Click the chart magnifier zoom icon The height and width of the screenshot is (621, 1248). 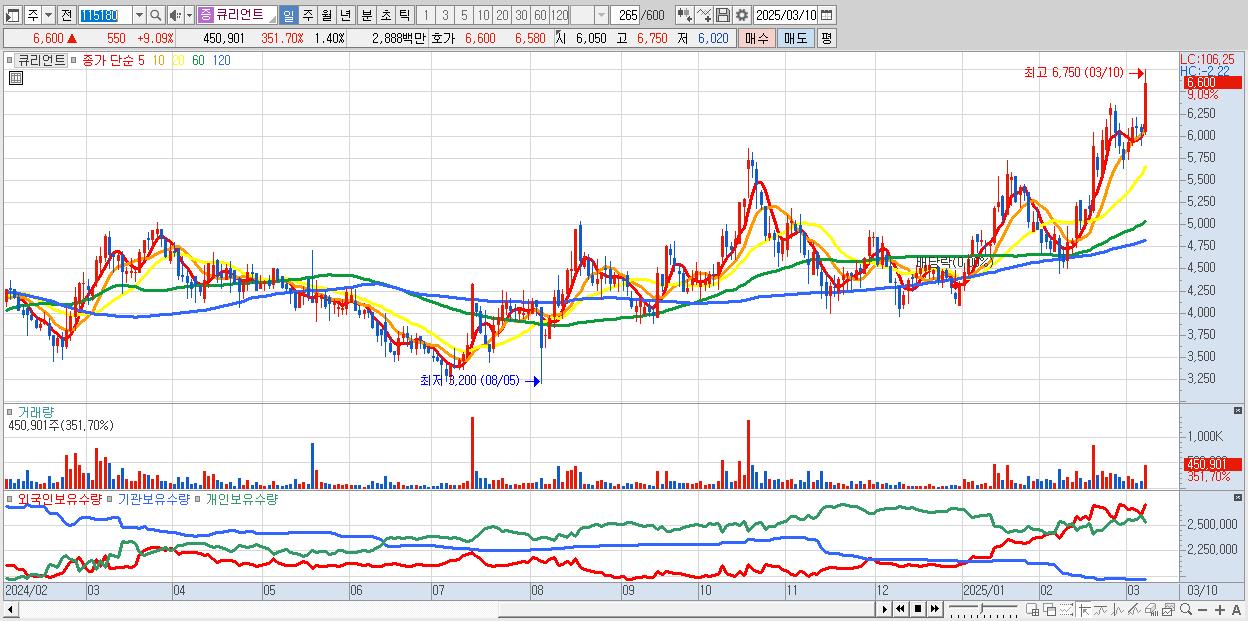point(1185,609)
